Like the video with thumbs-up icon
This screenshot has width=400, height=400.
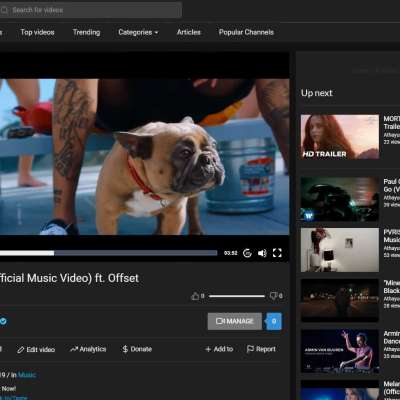click(195, 296)
